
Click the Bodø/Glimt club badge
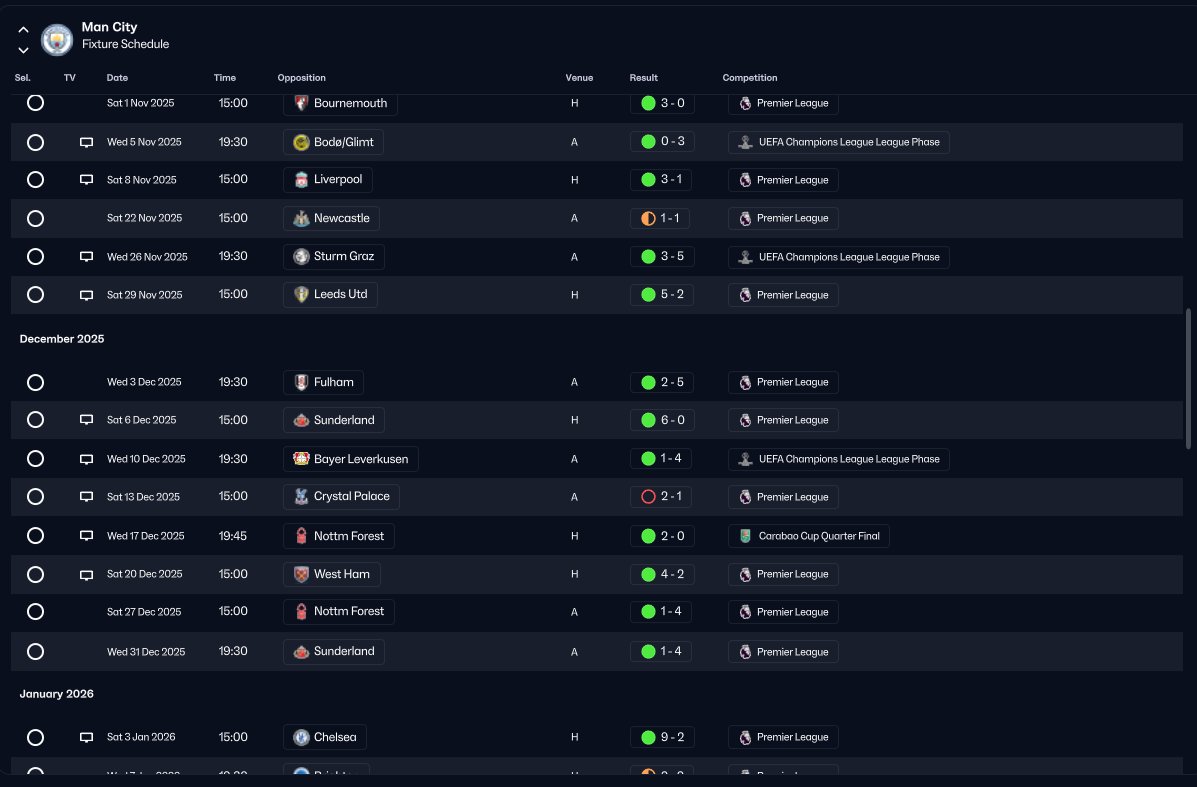click(x=301, y=142)
